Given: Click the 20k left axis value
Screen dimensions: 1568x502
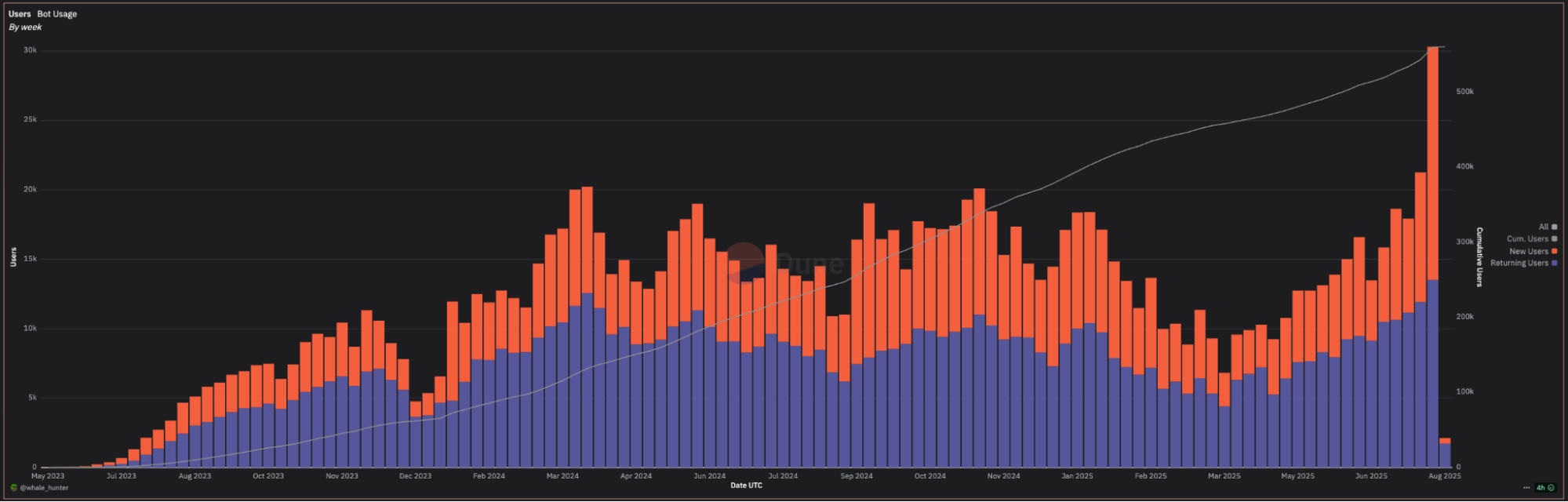Looking at the screenshot, I should 30,190.
